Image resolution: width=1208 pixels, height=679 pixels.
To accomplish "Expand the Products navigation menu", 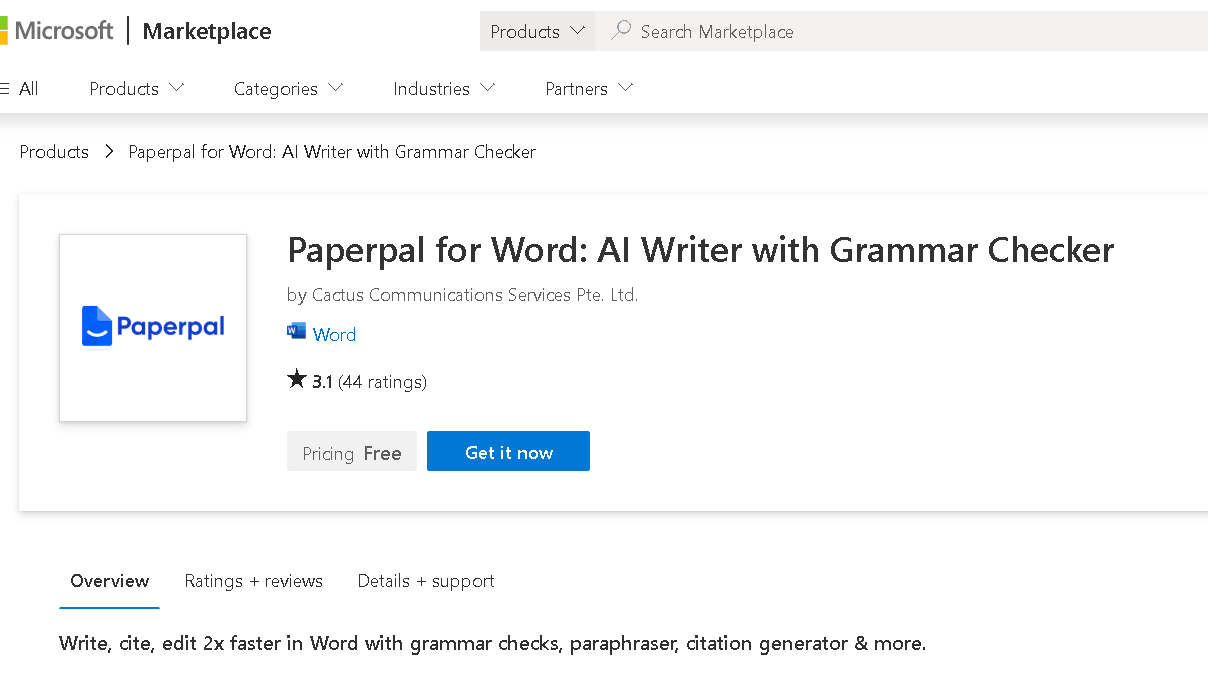I will click(137, 88).
